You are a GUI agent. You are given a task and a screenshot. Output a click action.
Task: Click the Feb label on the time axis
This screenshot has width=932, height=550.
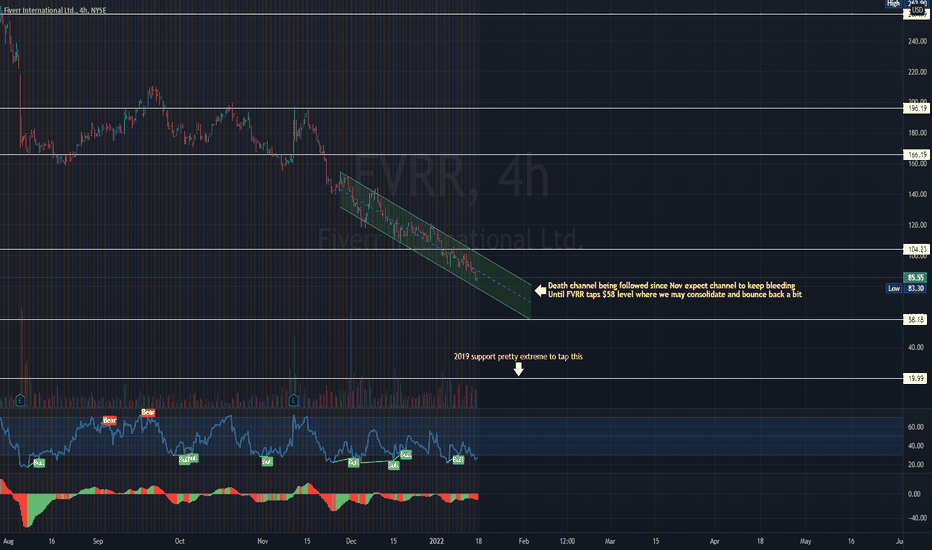pos(524,541)
